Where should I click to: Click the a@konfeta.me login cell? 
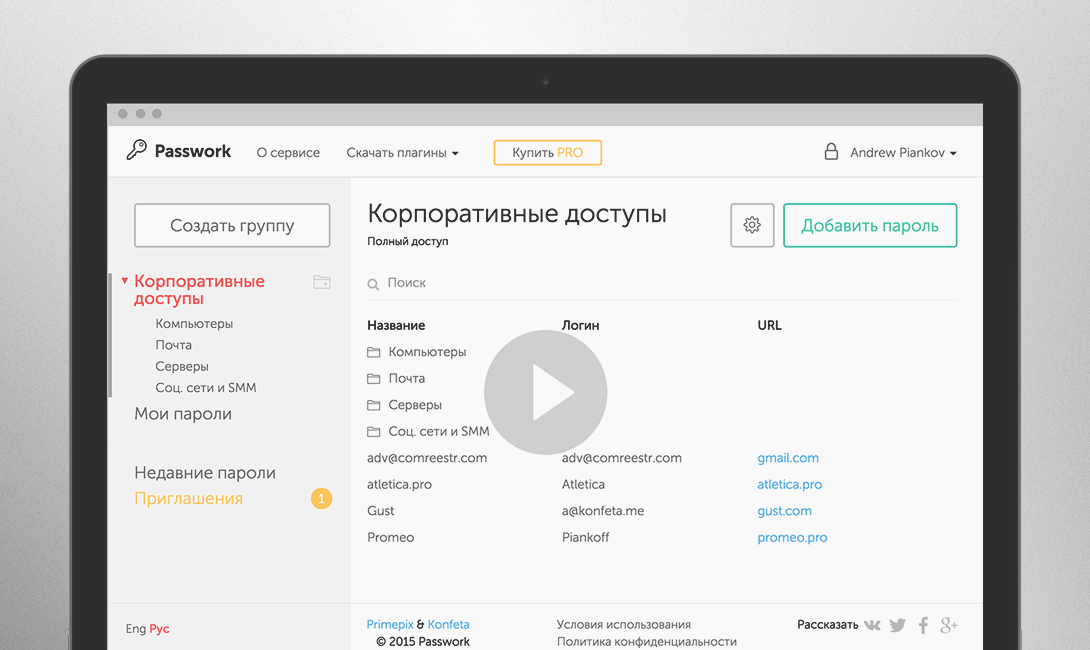[603, 511]
